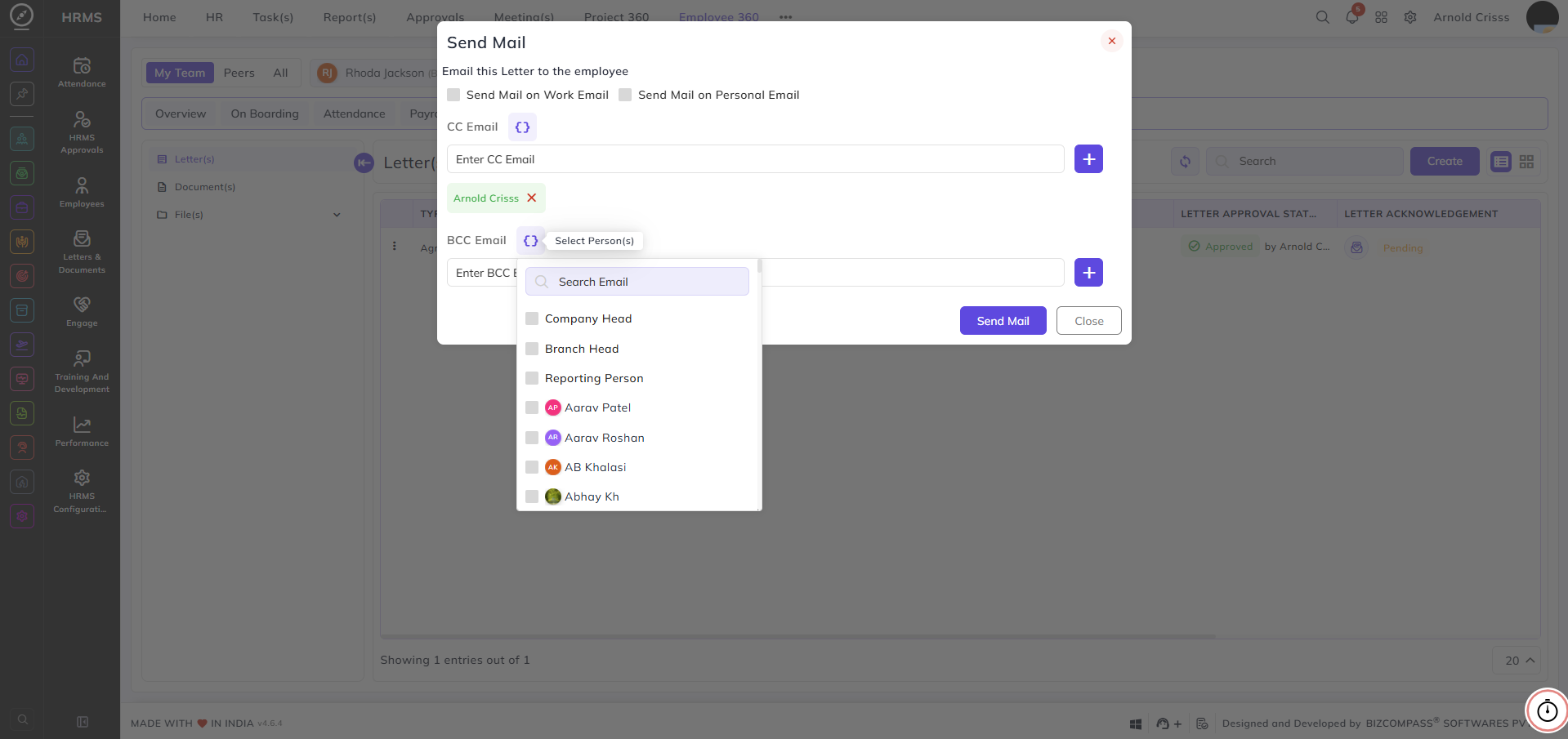The height and width of the screenshot is (739, 1568).
Task: Check Send Mail on Work Email
Action: (x=453, y=95)
